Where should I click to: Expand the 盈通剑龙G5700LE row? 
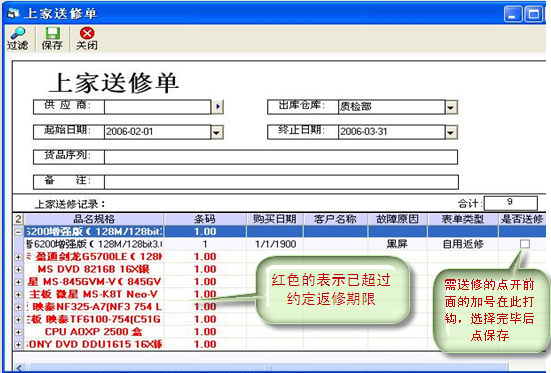click(18, 257)
